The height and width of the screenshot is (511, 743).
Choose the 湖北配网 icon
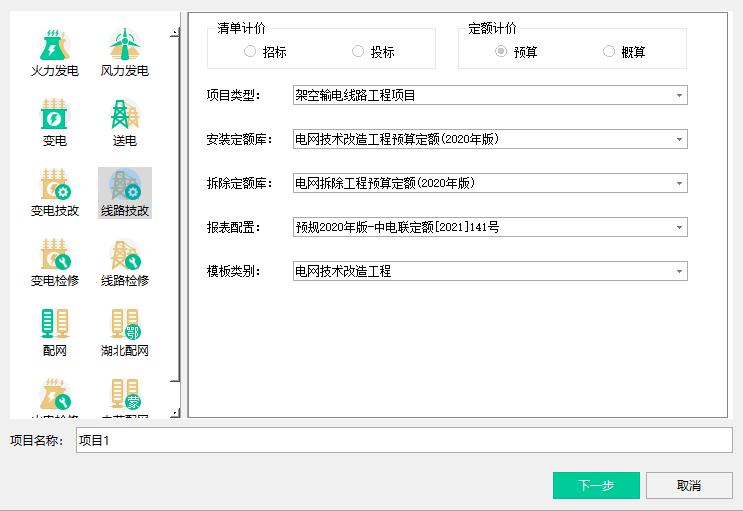[x=125, y=333]
